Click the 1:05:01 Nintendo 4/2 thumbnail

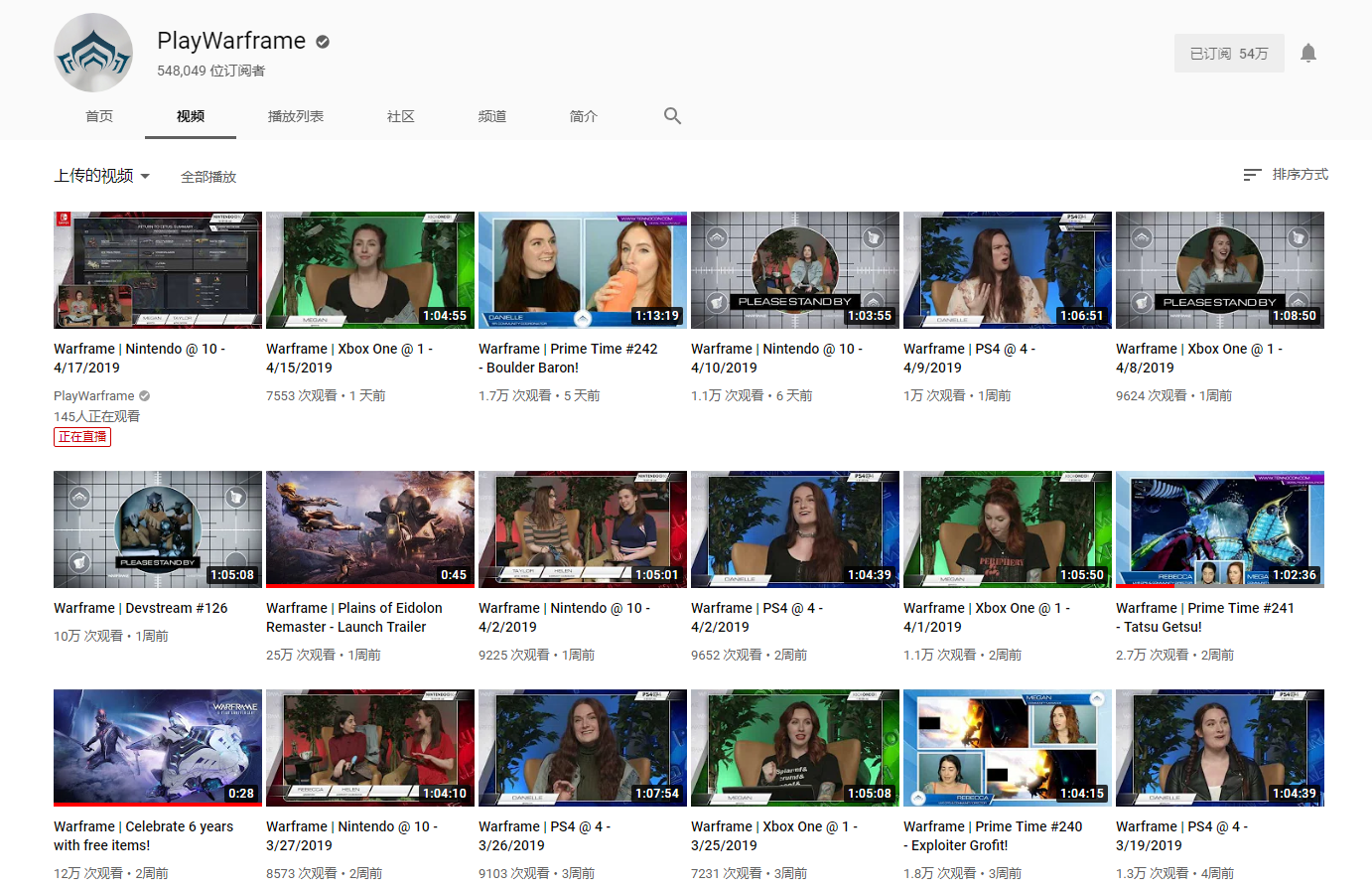tap(583, 529)
